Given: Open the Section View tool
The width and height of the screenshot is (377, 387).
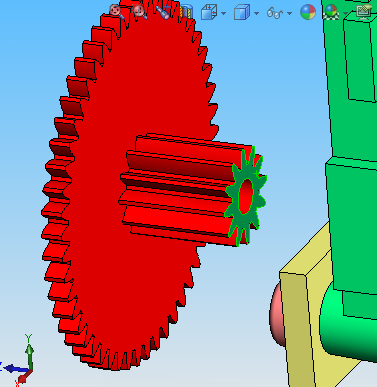Looking at the screenshot, I should pyautogui.click(x=186, y=12).
